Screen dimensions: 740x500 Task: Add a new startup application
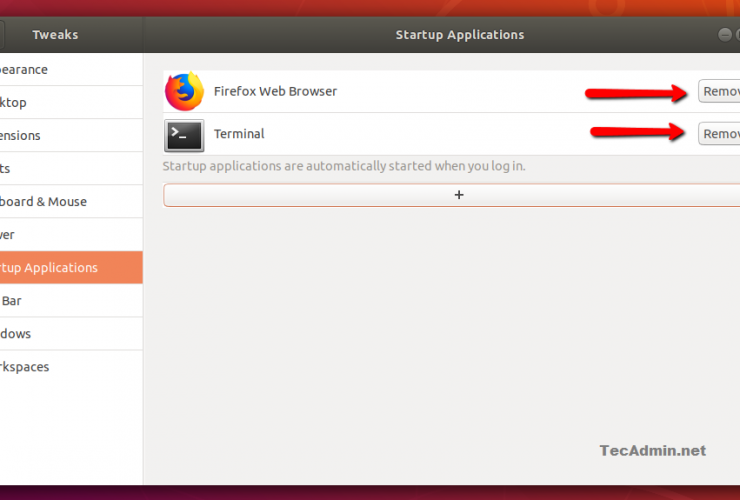(x=458, y=195)
